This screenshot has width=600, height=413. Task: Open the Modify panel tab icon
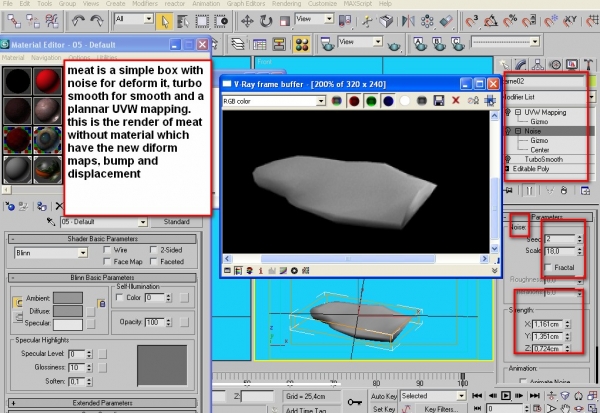point(520,64)
